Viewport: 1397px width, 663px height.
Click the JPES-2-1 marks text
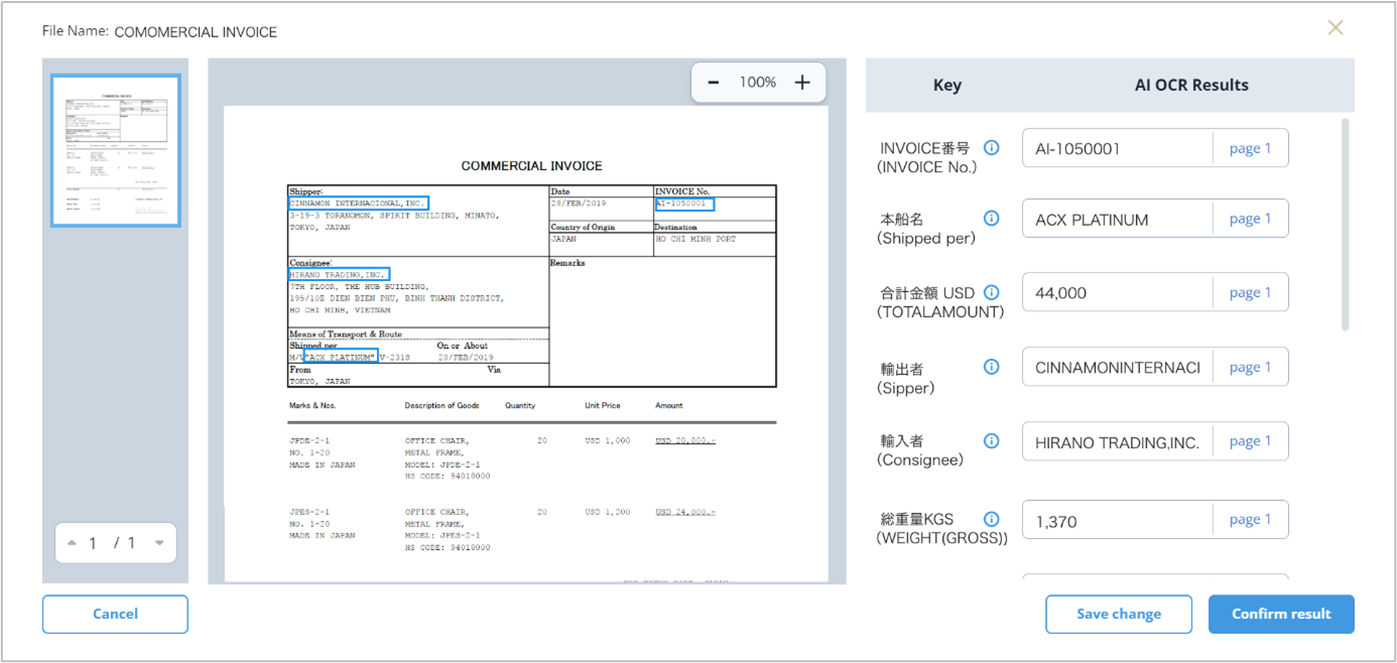click(x=309, y=512)
